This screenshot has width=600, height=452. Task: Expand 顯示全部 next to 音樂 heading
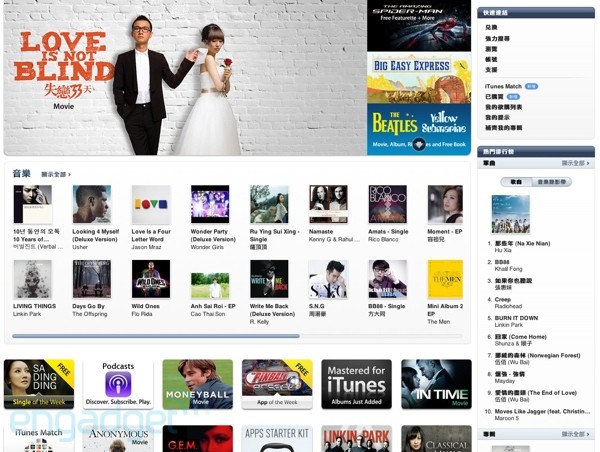click(56, 175)
